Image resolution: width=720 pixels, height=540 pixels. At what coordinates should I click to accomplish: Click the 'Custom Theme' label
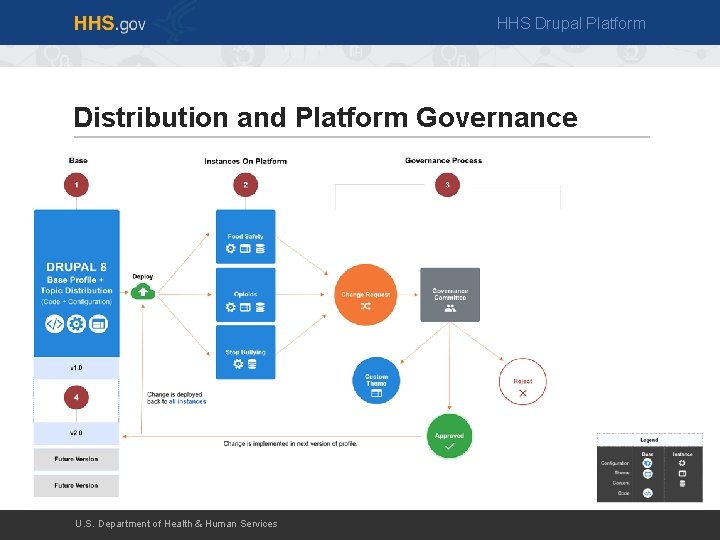[376, 380]
